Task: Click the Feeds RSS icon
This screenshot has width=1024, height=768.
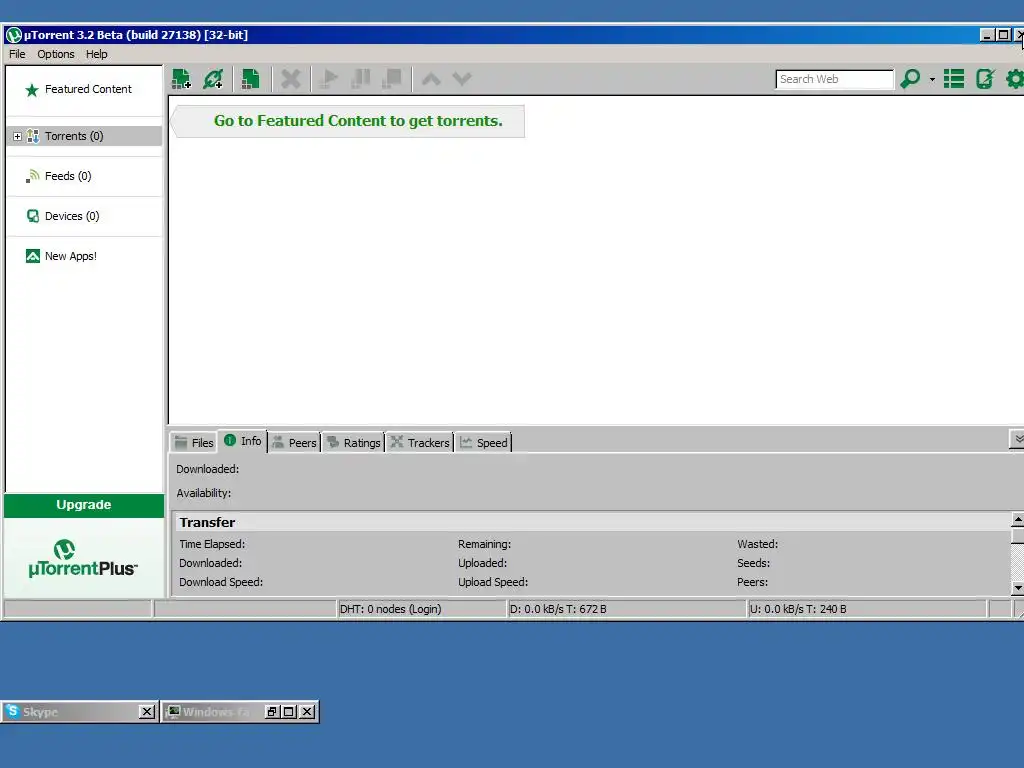Action: tap(32, 176)
